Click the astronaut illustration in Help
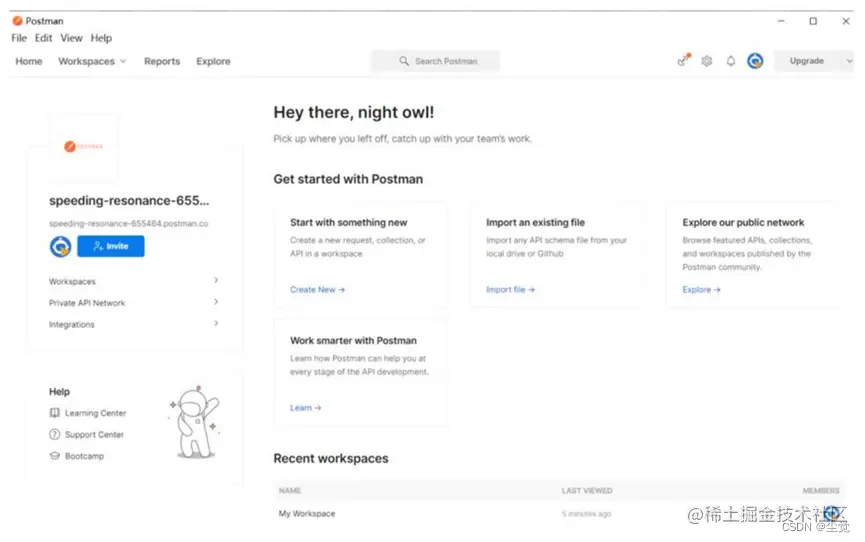 [195, 422]
